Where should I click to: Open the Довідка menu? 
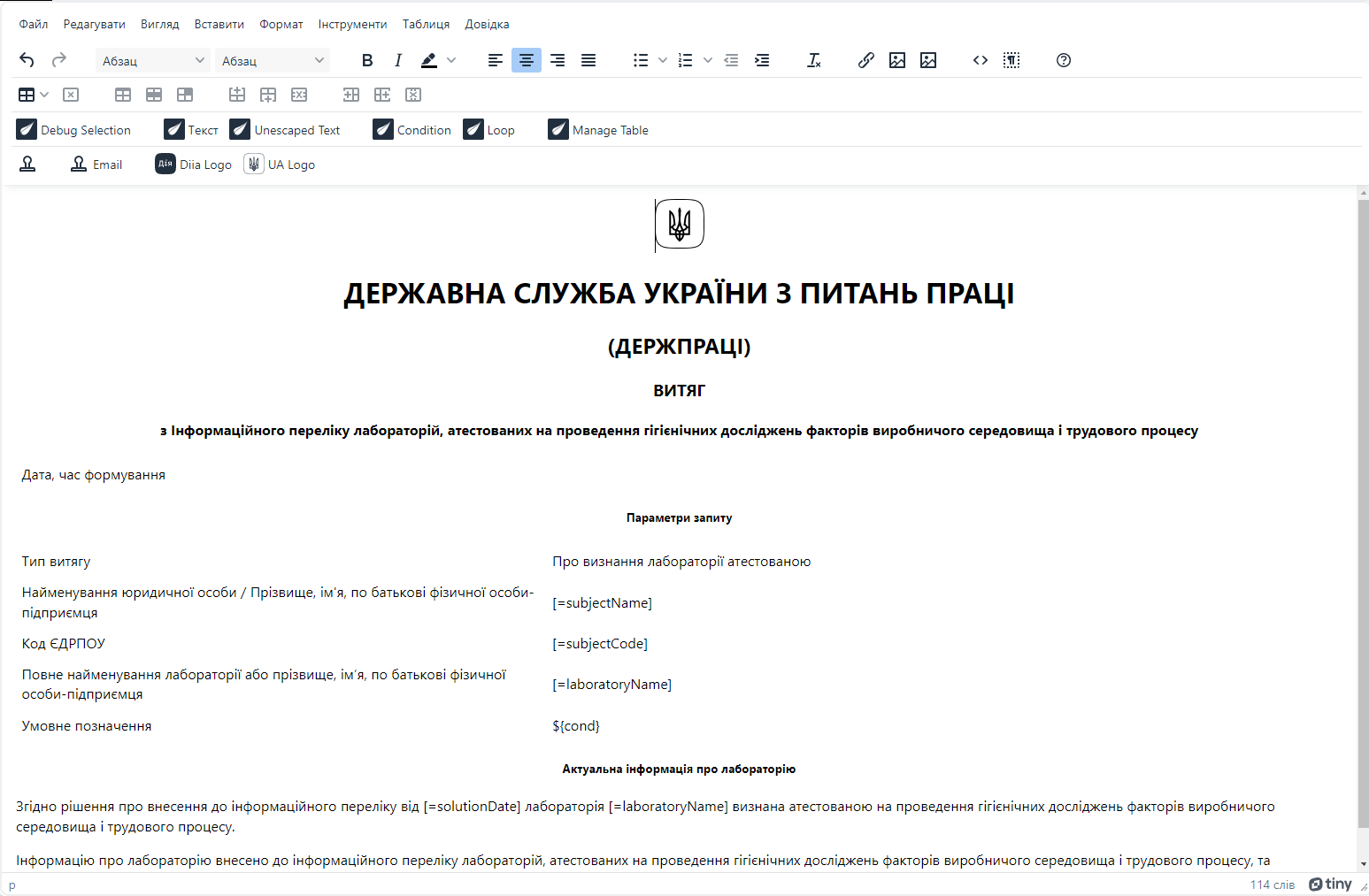tap(488, 24)
